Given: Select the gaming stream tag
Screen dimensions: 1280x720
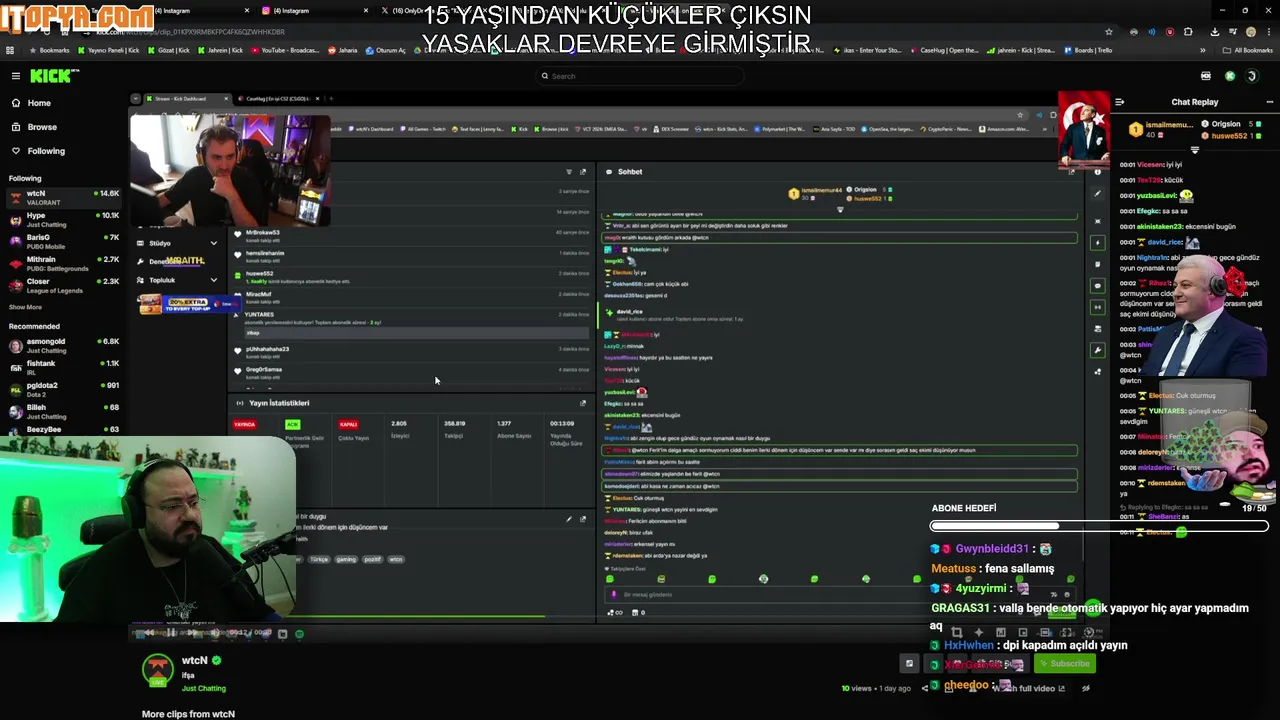Looking at the screenshot, I should coord(346,559).
